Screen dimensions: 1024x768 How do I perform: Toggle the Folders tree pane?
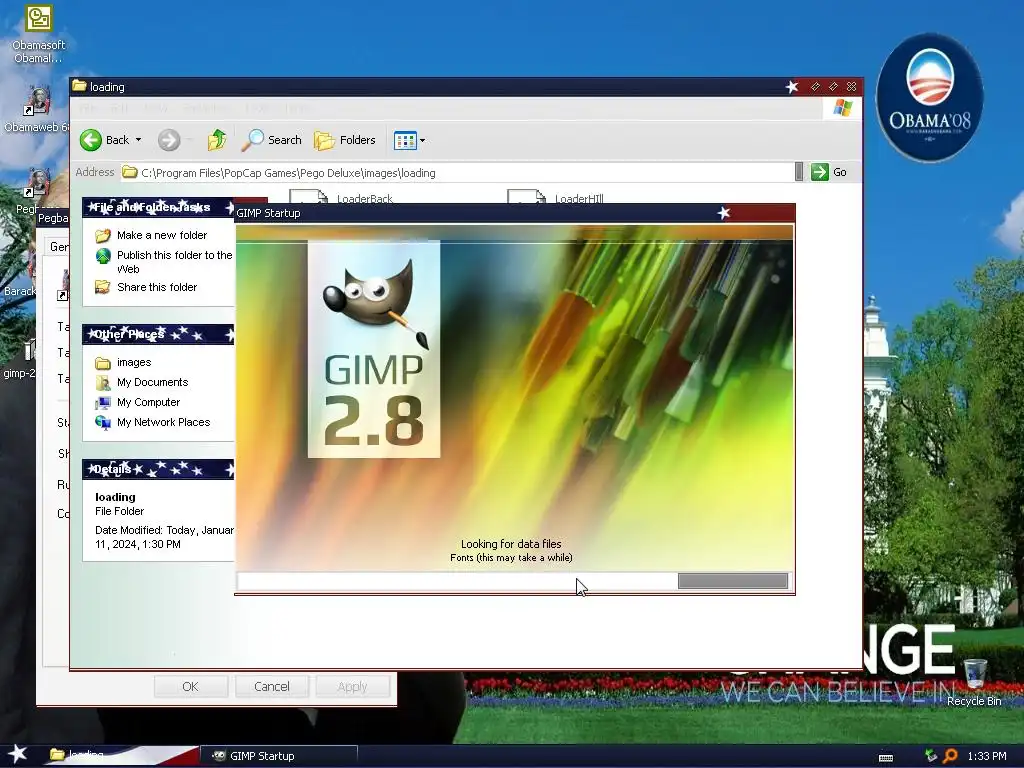click(x=345, y=140)
